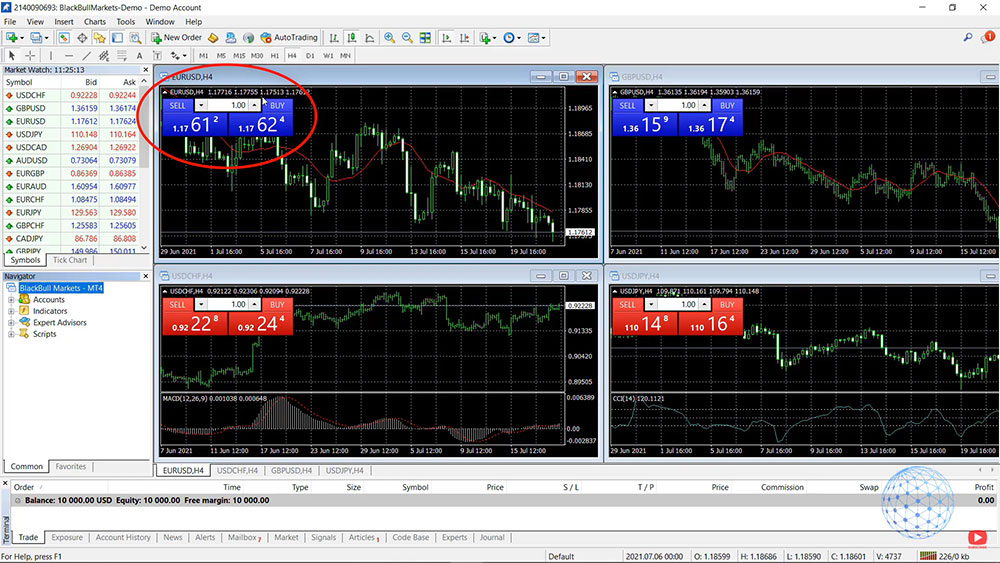Screen dimensions: 1000x563
Task: Toggle the Market Watch toolbar icon
Action: (64, 38)
